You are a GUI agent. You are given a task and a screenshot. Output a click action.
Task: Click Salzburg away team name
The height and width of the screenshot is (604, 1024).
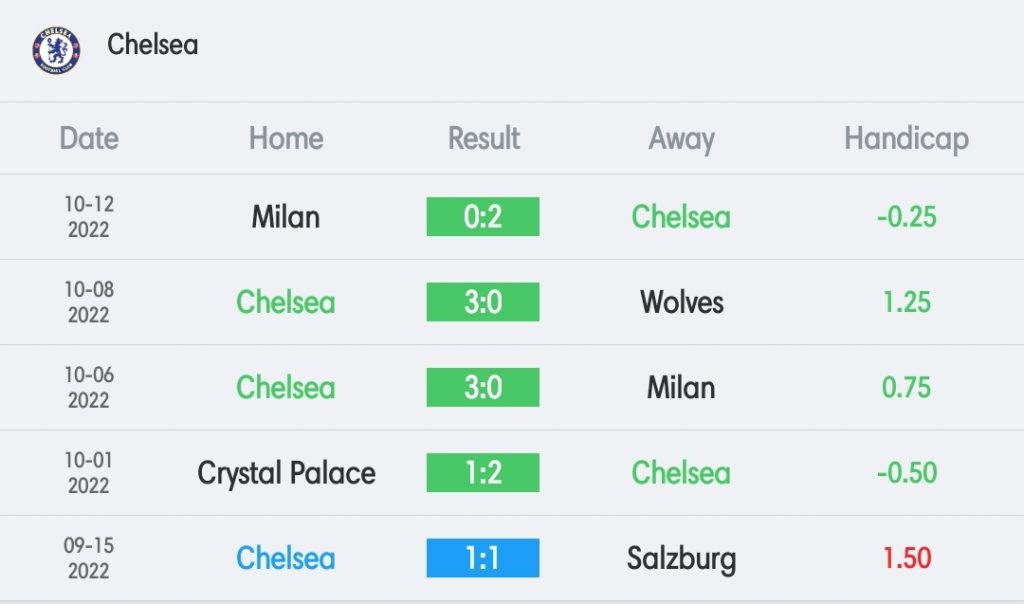pyautogui.click(x=681, y=559)
